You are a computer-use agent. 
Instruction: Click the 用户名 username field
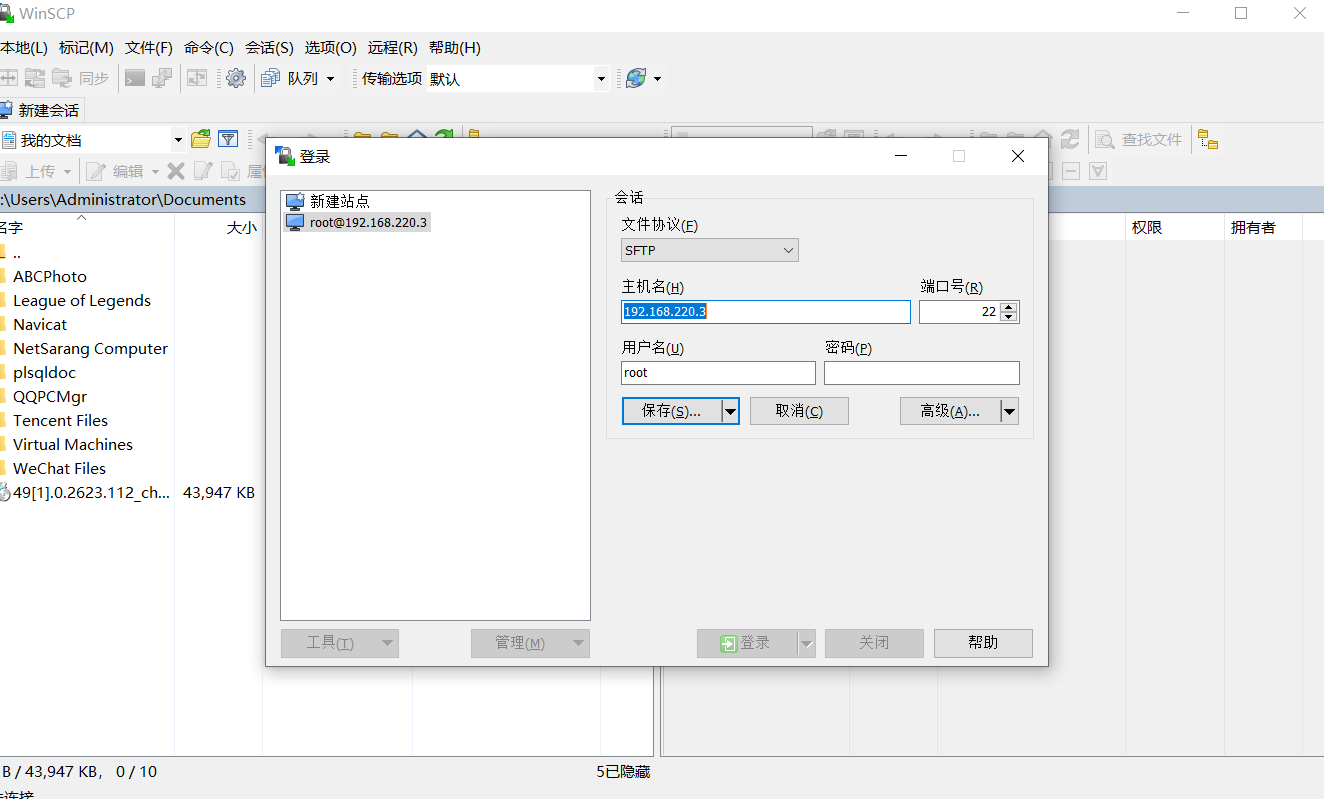[x=718, y=373]
